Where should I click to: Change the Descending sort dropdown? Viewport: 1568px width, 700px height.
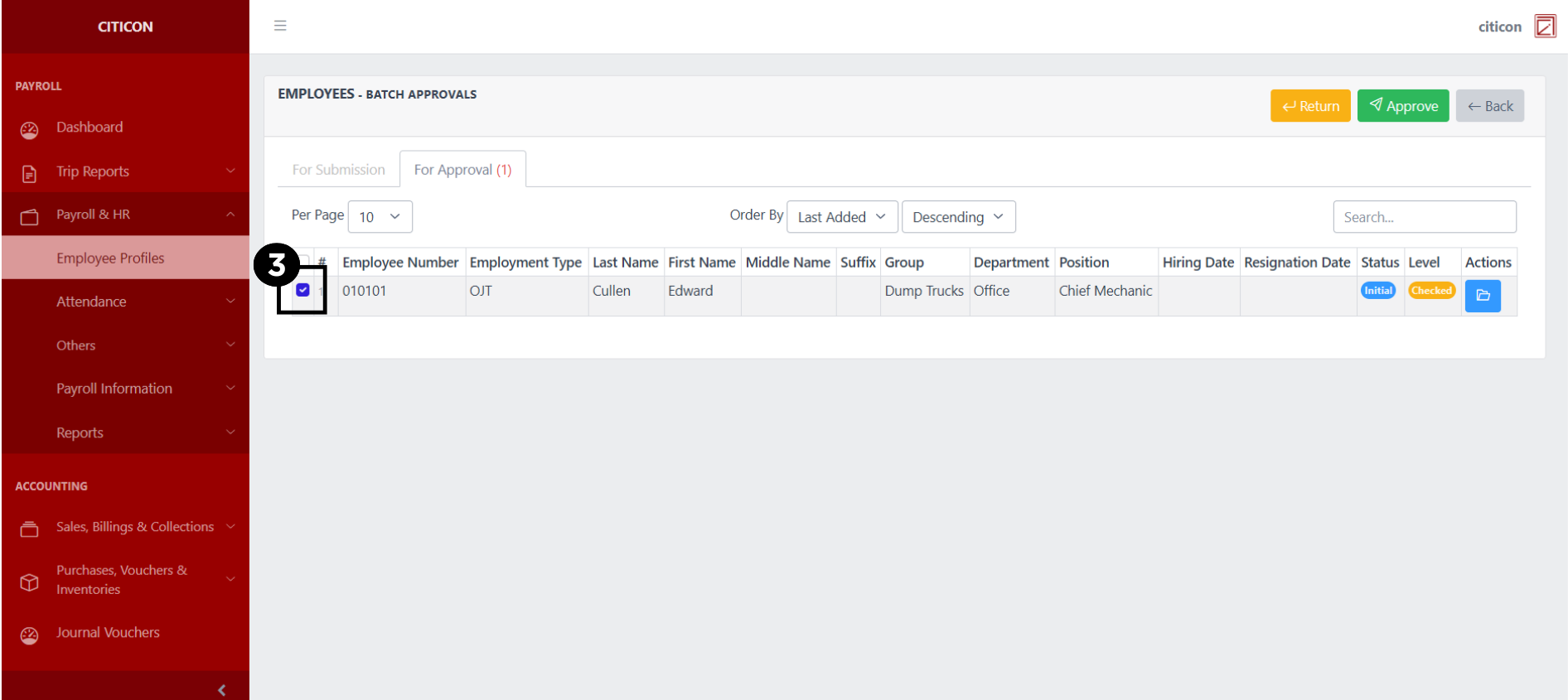pos(957,217)
